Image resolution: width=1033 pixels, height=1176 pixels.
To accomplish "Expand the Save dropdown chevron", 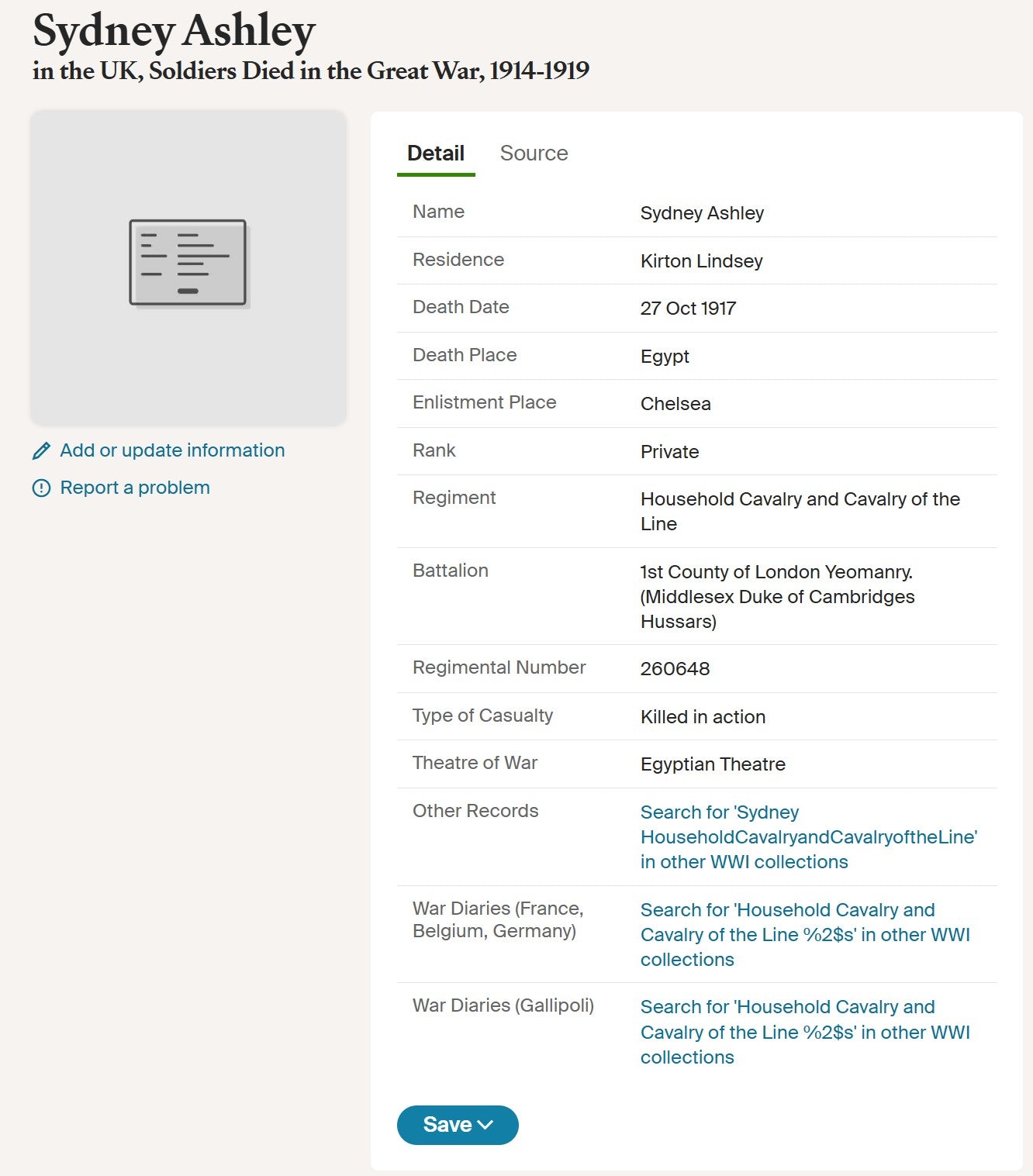I will click(486, 1125).
